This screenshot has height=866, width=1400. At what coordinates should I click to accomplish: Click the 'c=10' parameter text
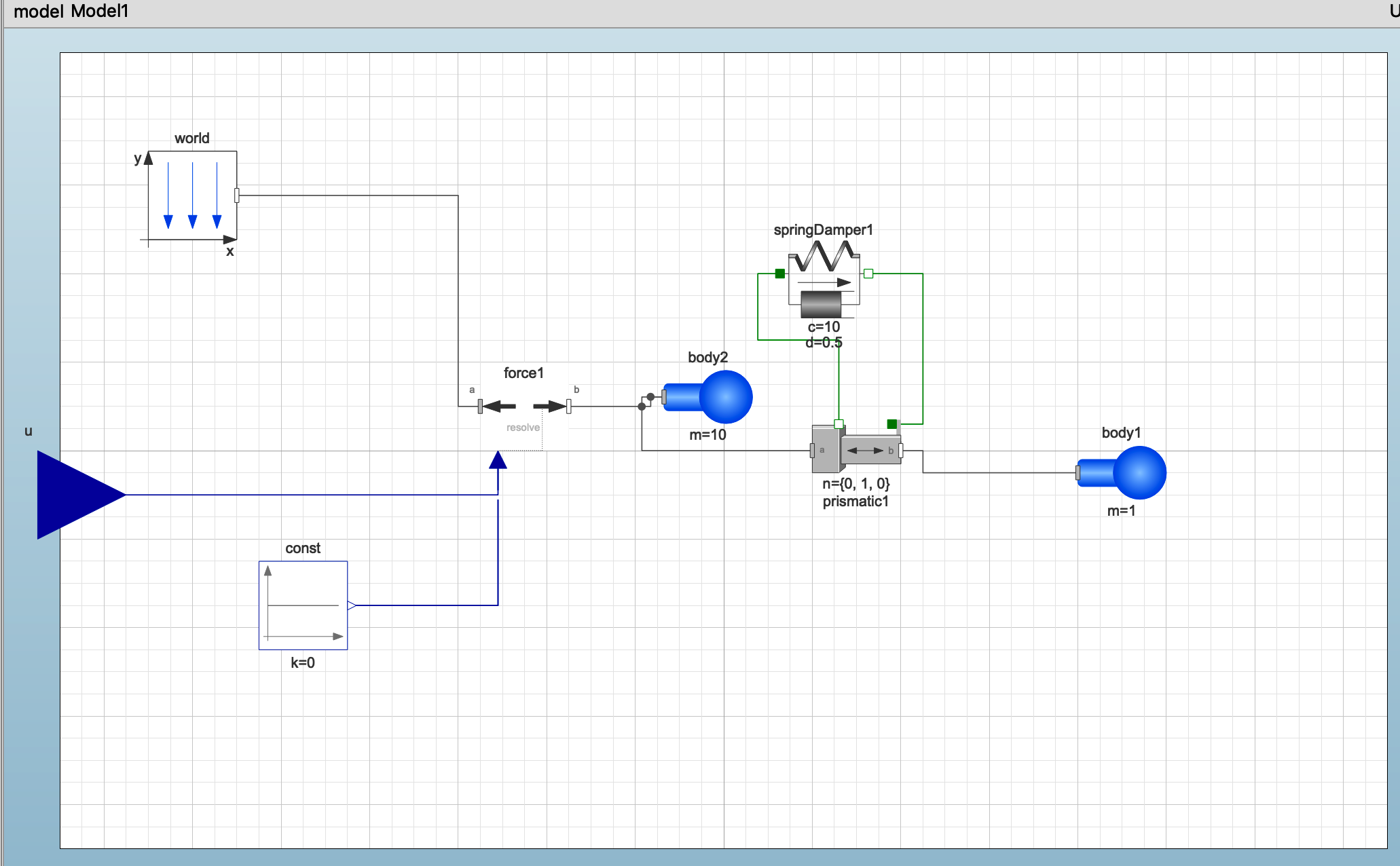click(x=824, y=327)
